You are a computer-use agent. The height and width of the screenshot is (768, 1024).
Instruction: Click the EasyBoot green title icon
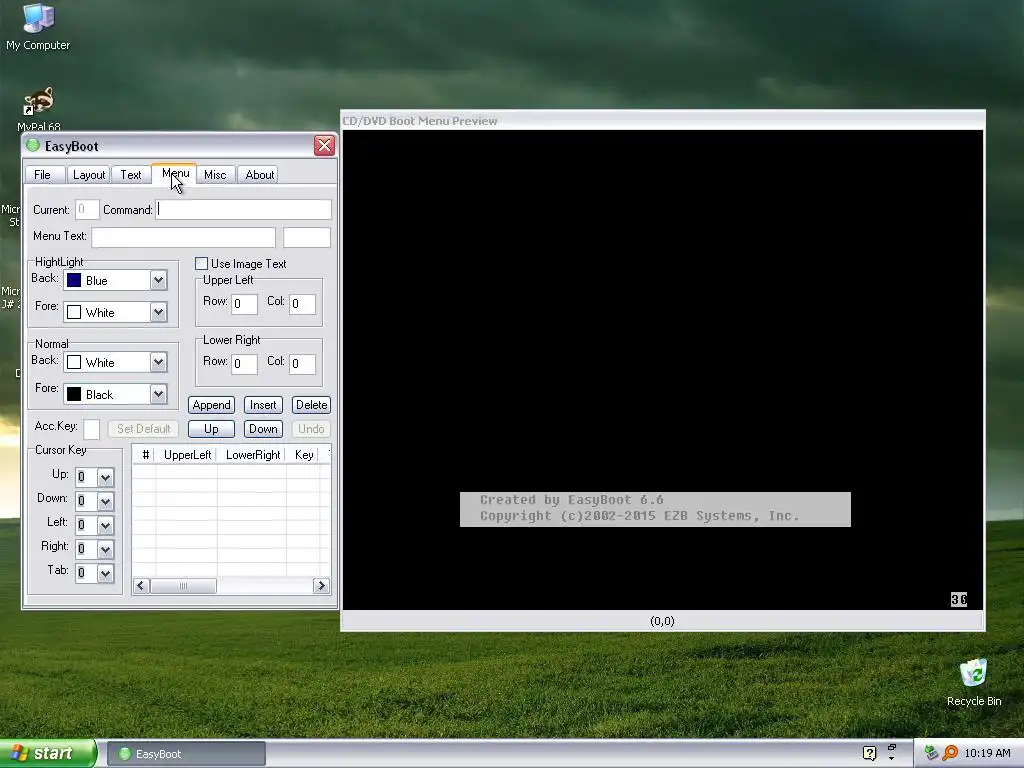point(33,145)
